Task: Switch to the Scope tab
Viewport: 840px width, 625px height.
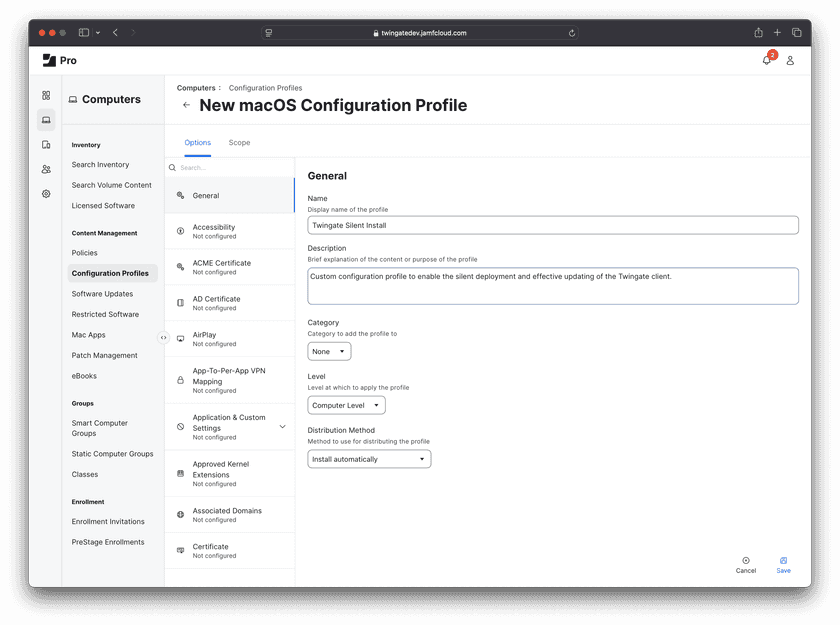Action: click(x=239, y=143)
